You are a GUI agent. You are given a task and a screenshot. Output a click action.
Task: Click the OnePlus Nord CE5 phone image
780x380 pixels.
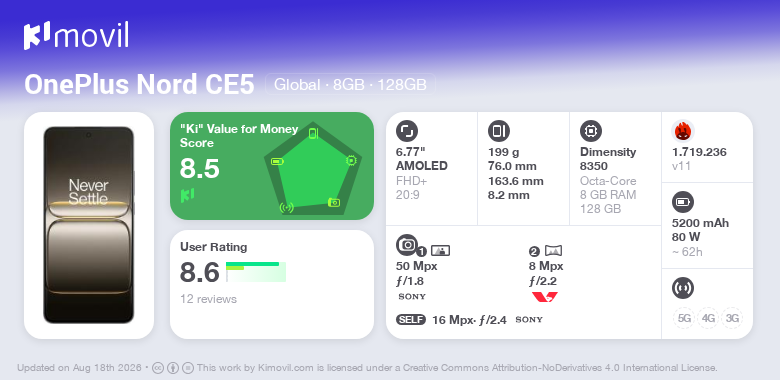click(x=89, y=225)
